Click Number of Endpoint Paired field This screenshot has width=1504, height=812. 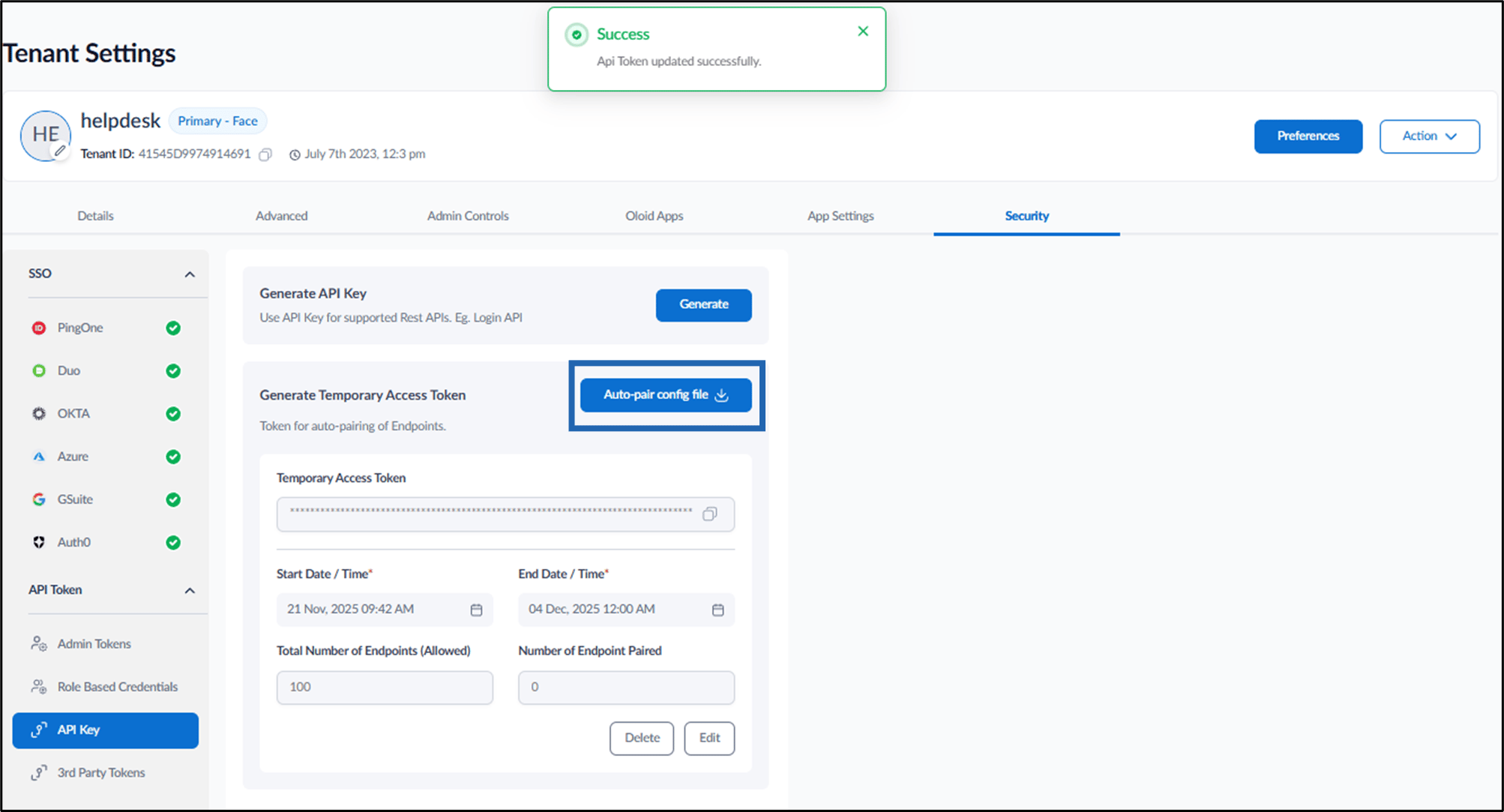tap(626, 688)
